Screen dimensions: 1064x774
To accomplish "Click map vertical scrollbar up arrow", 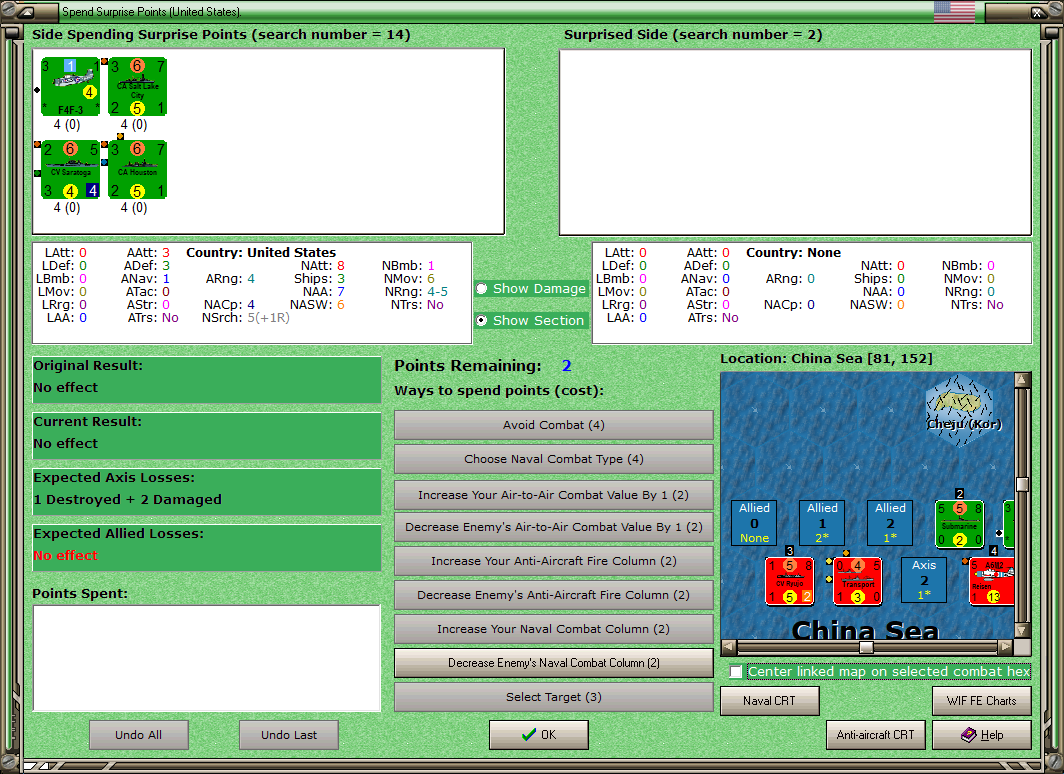I will tap(1023, 380).
